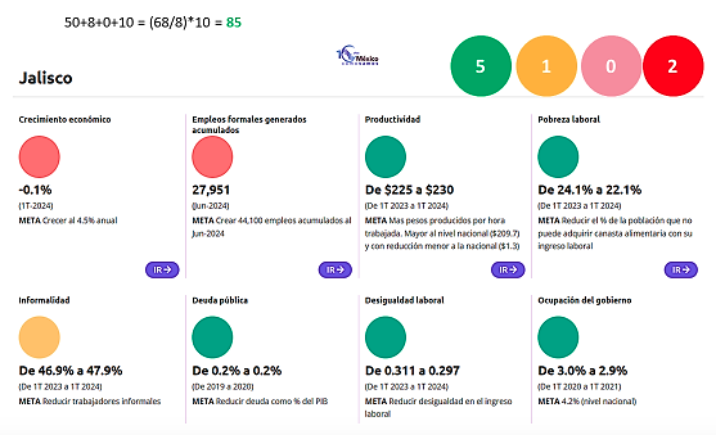Click the orange Informalidad indicator circle

pos(39,337)
